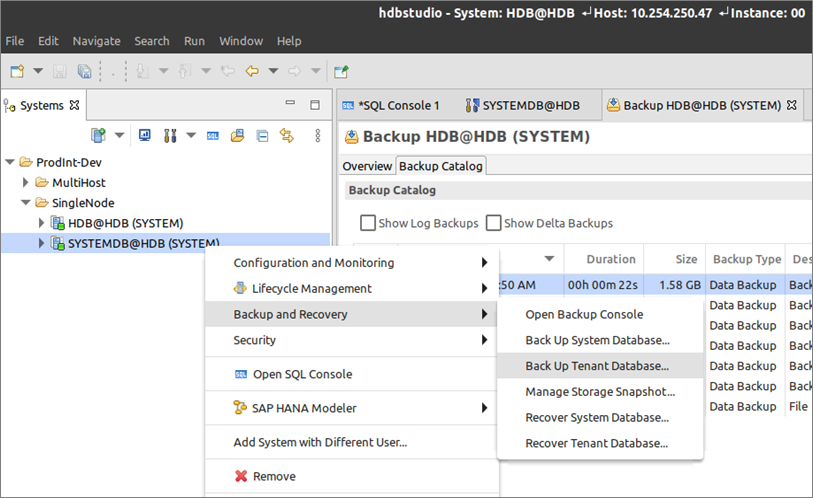
Task: Select the 1.58 GB backup row cell
Action: point(675,285)
